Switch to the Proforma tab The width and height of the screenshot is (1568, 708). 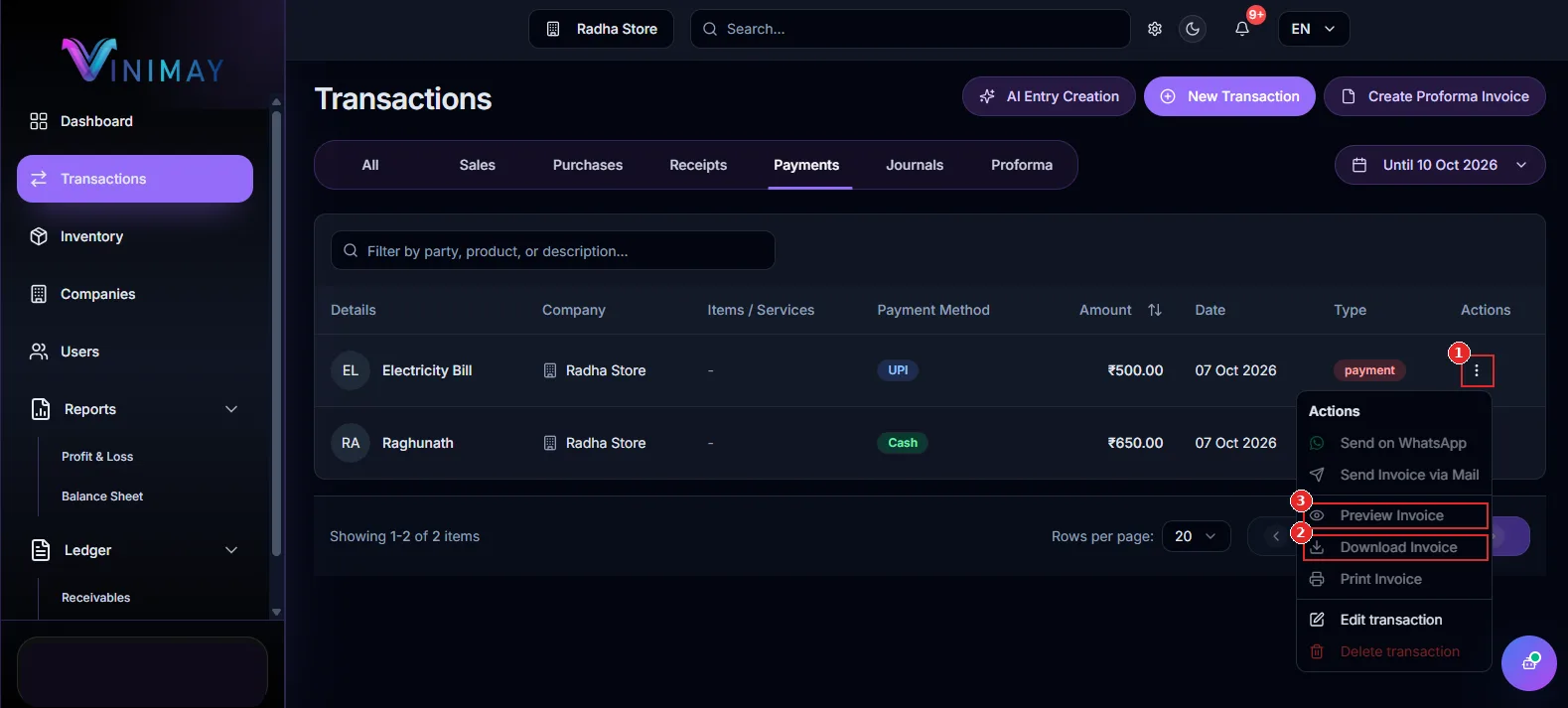click(x=1022, y=165)
